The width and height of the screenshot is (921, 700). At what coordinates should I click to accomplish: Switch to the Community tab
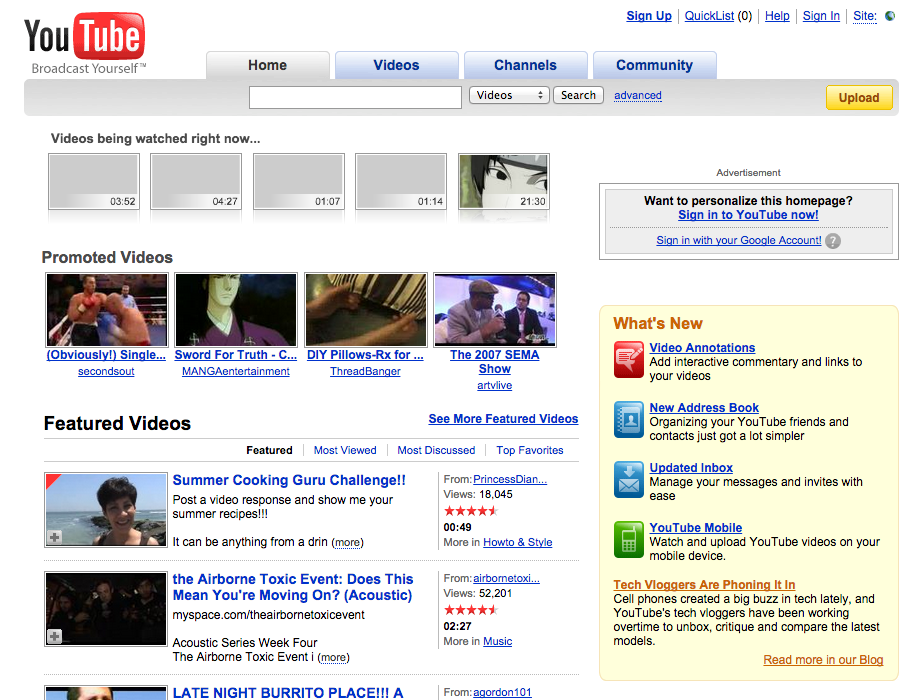(x=654, y=65)
